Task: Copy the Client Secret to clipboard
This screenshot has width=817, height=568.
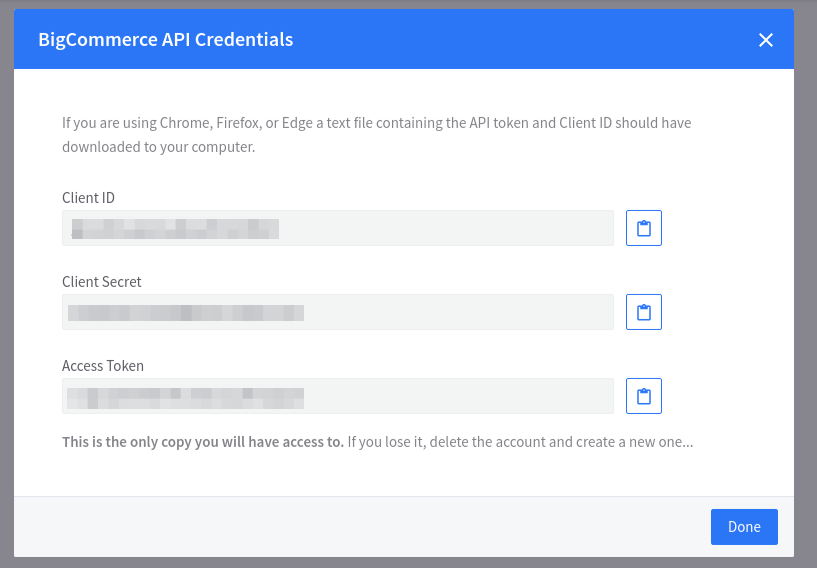Action: pos(644,312)
